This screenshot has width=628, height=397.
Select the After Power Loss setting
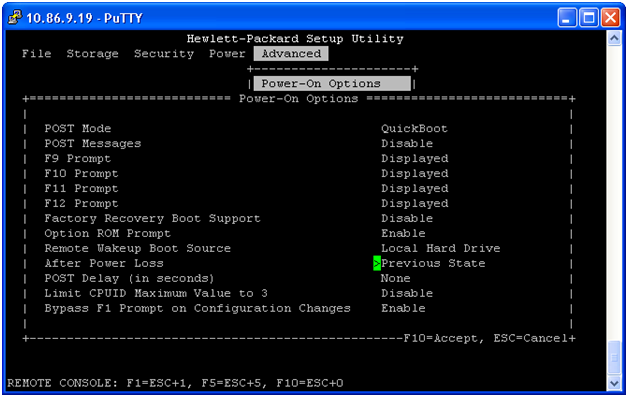pos(104,263)
